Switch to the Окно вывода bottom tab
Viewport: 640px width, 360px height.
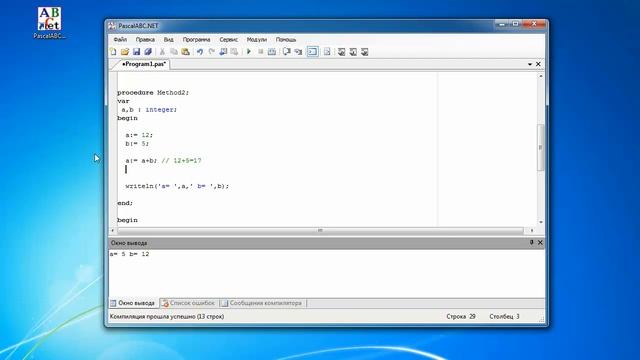pos(133,303)
